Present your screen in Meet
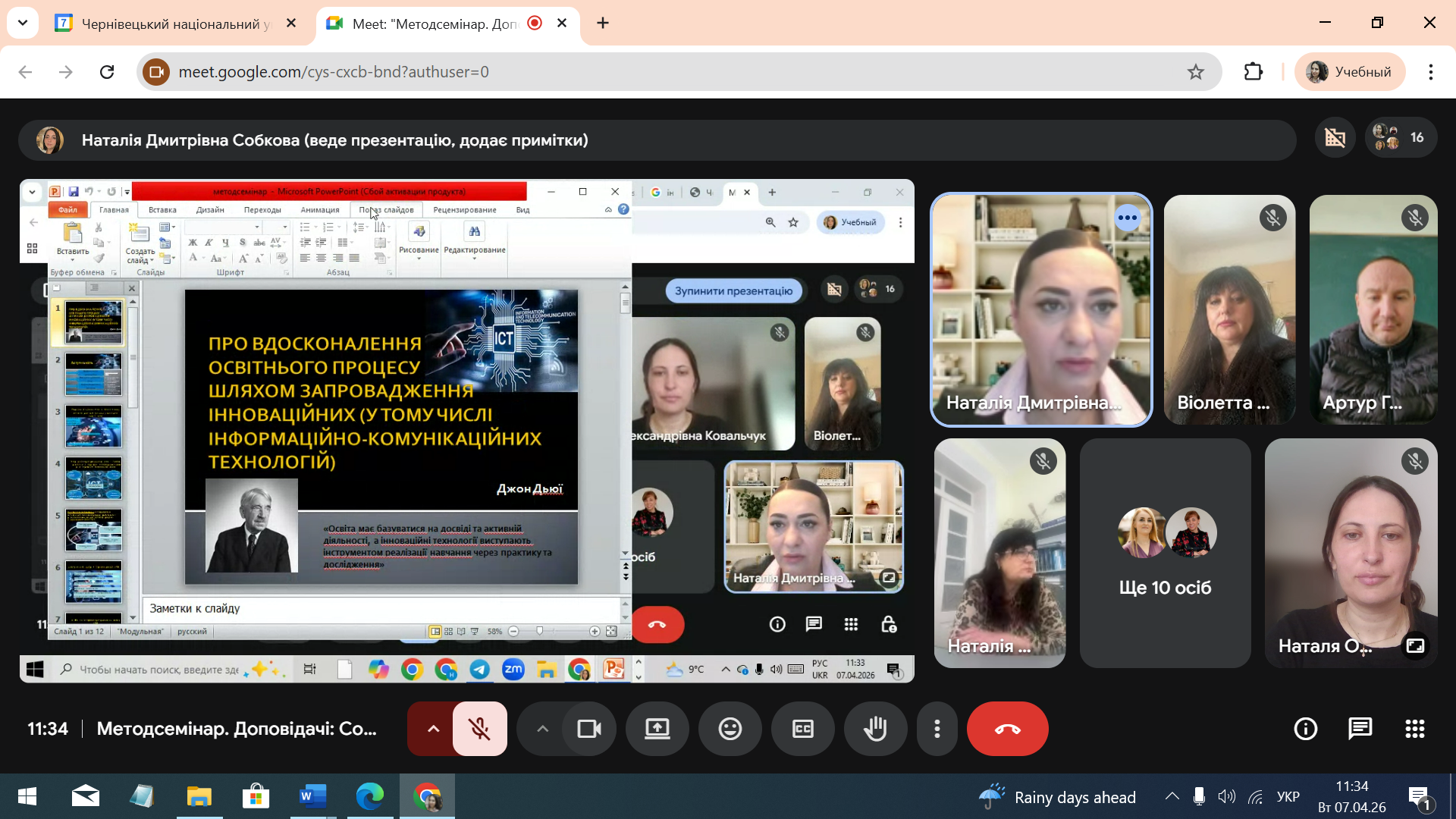 657,729
